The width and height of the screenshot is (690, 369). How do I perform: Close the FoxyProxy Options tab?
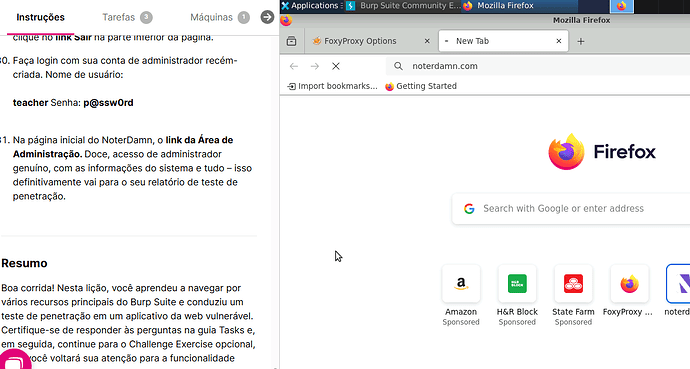427,41
